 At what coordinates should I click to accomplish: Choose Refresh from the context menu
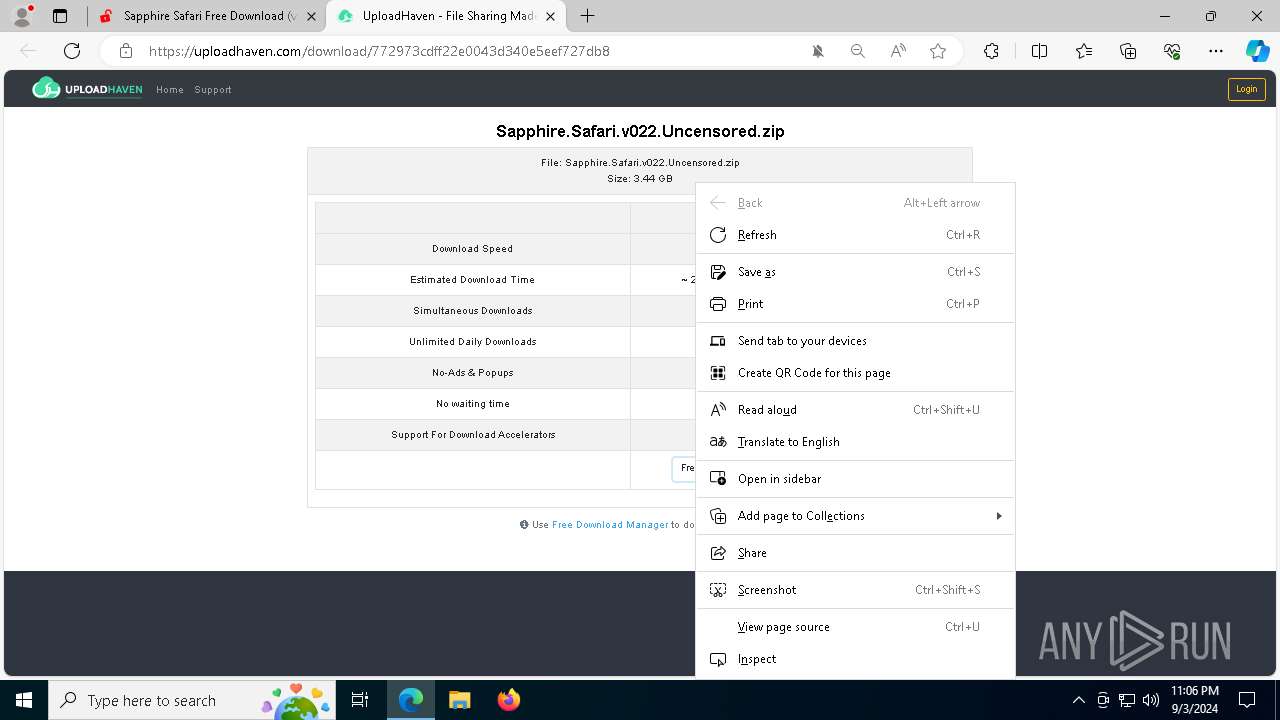pyautogui.click(x=855, y=235)
